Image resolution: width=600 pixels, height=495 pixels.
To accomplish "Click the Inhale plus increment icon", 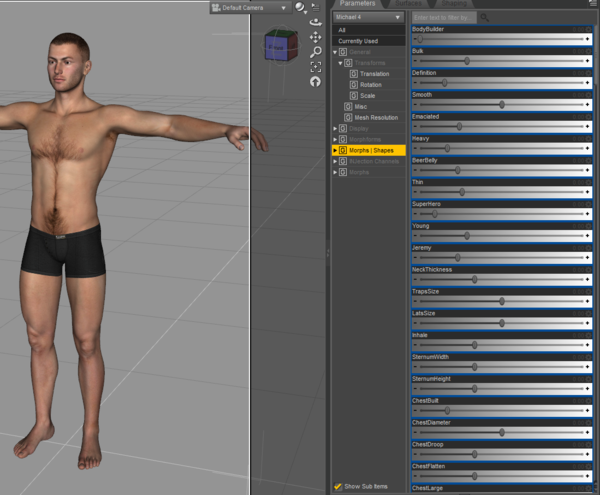I will coord(587,345).
